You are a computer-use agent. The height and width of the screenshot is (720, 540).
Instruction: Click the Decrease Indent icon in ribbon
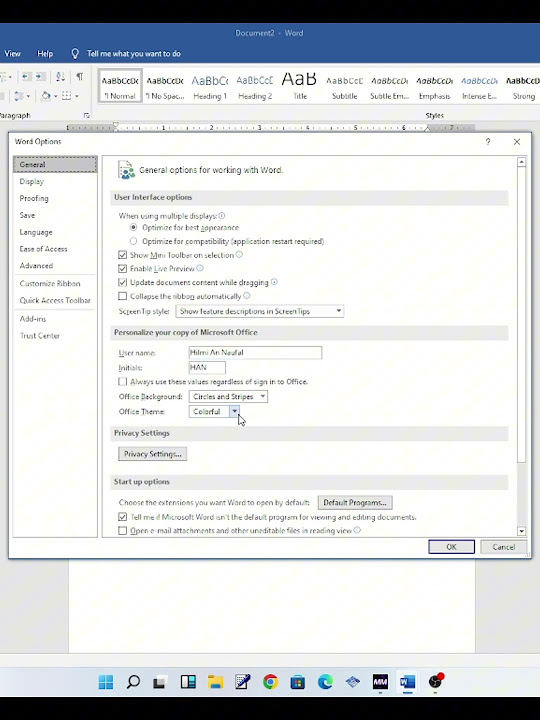coord(26,77)
